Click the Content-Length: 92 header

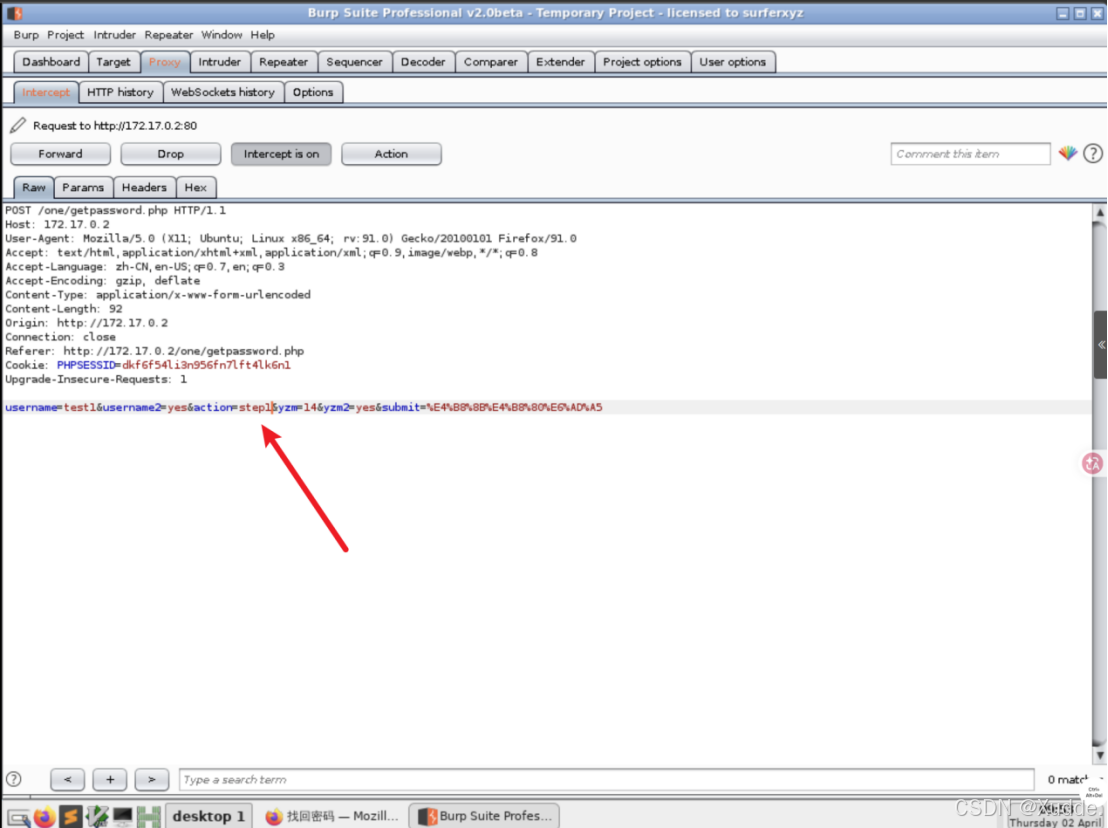click(64, 309)
